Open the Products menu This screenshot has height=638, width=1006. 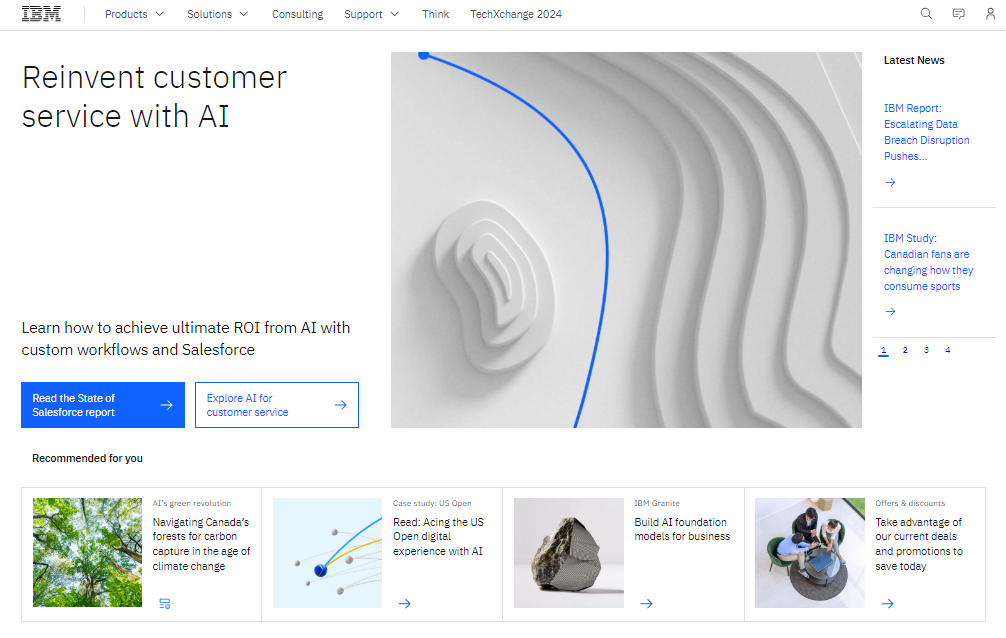click(x=126, y=14)
